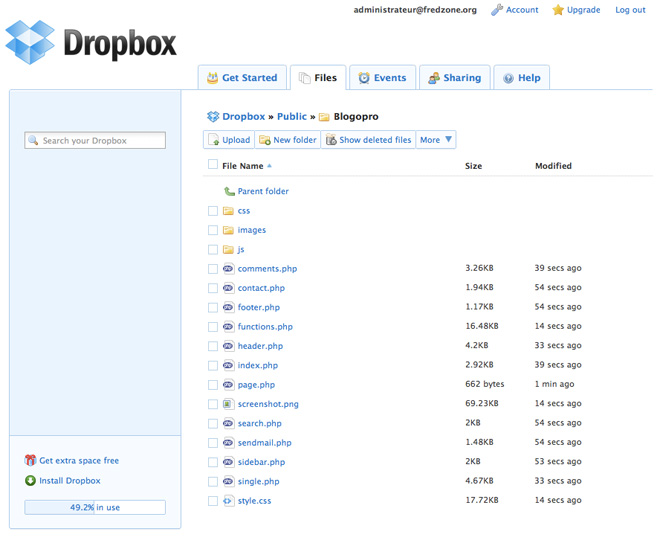Select the header.php checkbox
Image resolution: width=660 pixels, height=549 pixels.
point(213,346)
